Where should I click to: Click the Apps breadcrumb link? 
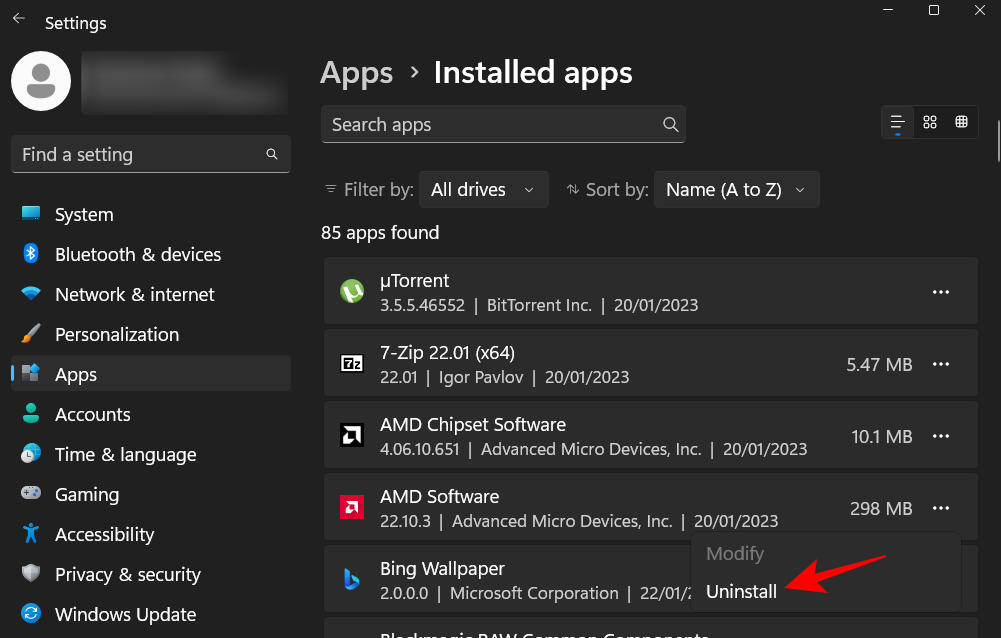pyautogui.click(x=355, y=72)
